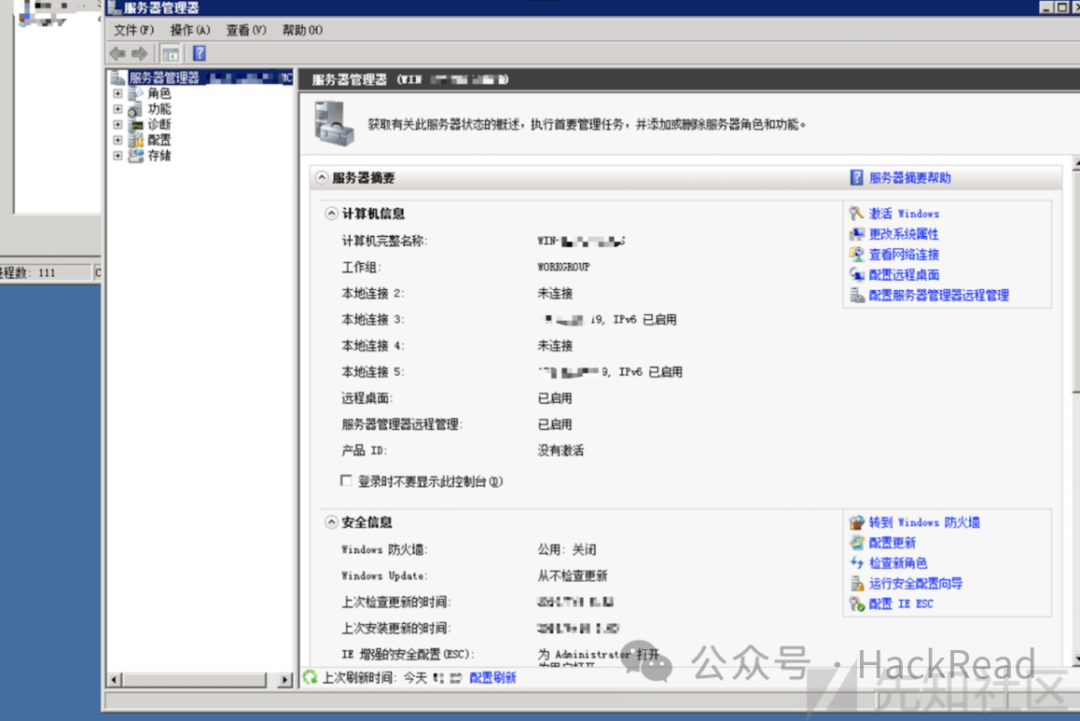Image resolution: width=1080 pixels, height=721 pixels.
Task: Click the 诊断 icon in the tree
Action: [x=136, y=125]
